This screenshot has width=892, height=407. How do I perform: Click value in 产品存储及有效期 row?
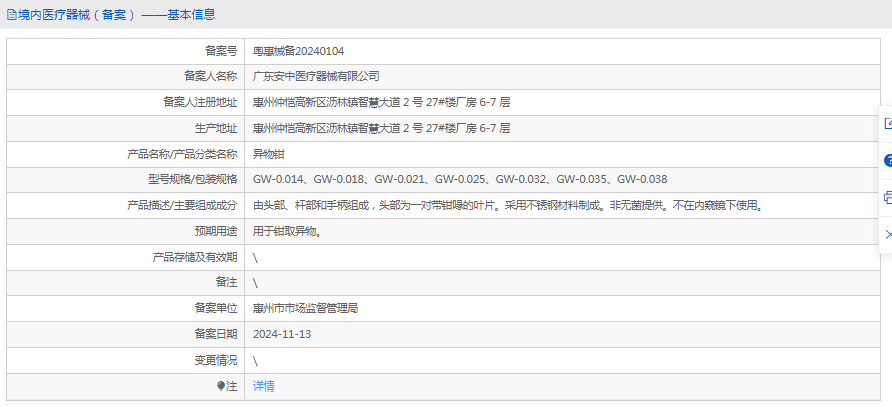[x=255, y=257]
